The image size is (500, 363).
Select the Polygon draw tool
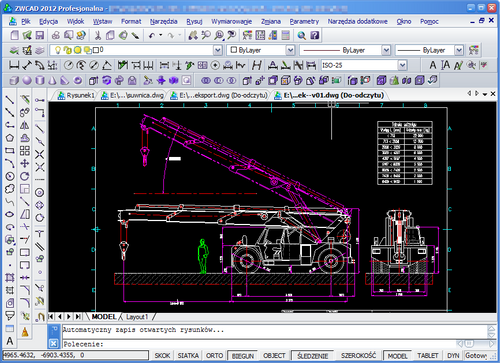10,138
